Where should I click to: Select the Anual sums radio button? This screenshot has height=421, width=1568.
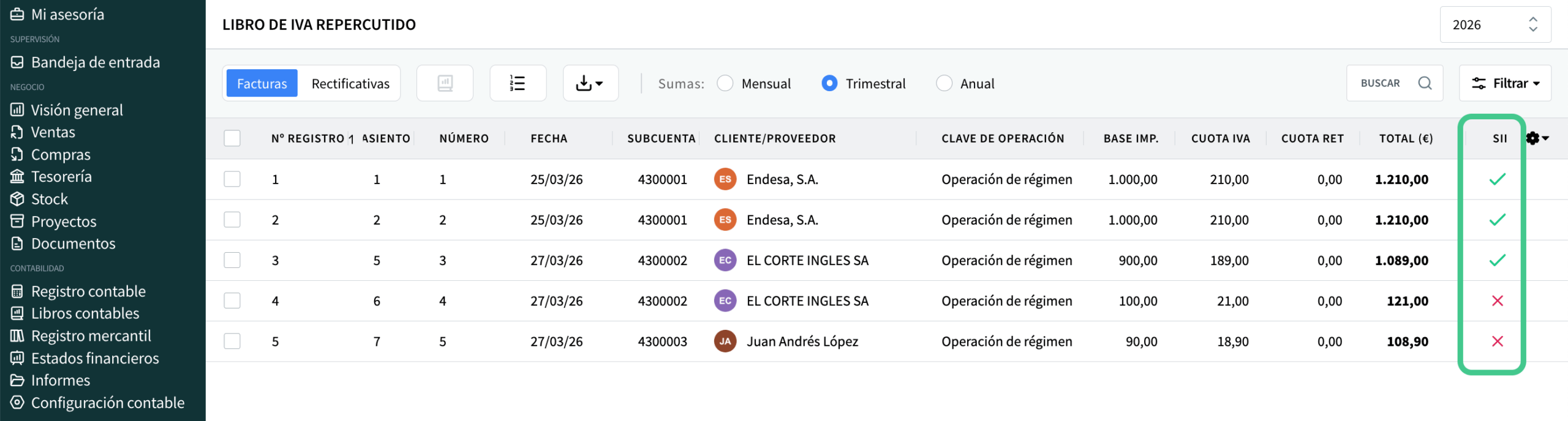coord(944,83)
